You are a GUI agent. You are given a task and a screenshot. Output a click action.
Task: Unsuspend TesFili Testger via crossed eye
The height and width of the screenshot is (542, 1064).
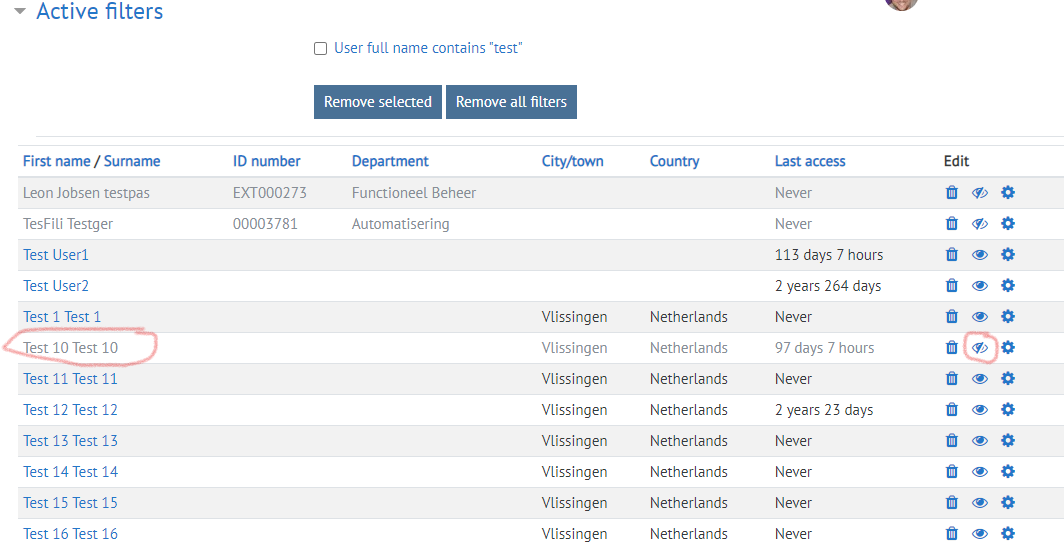click(979, 223)
